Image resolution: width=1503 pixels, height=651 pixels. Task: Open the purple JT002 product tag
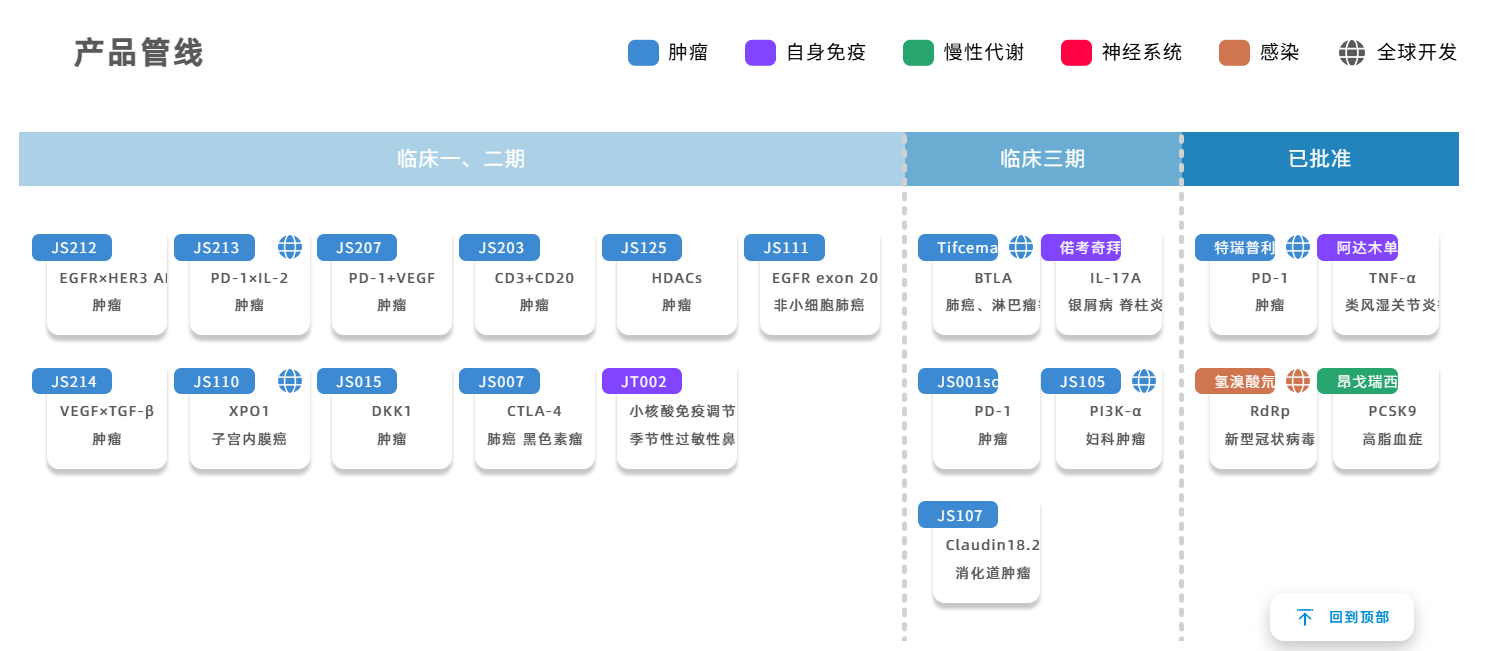pos(642,381)
